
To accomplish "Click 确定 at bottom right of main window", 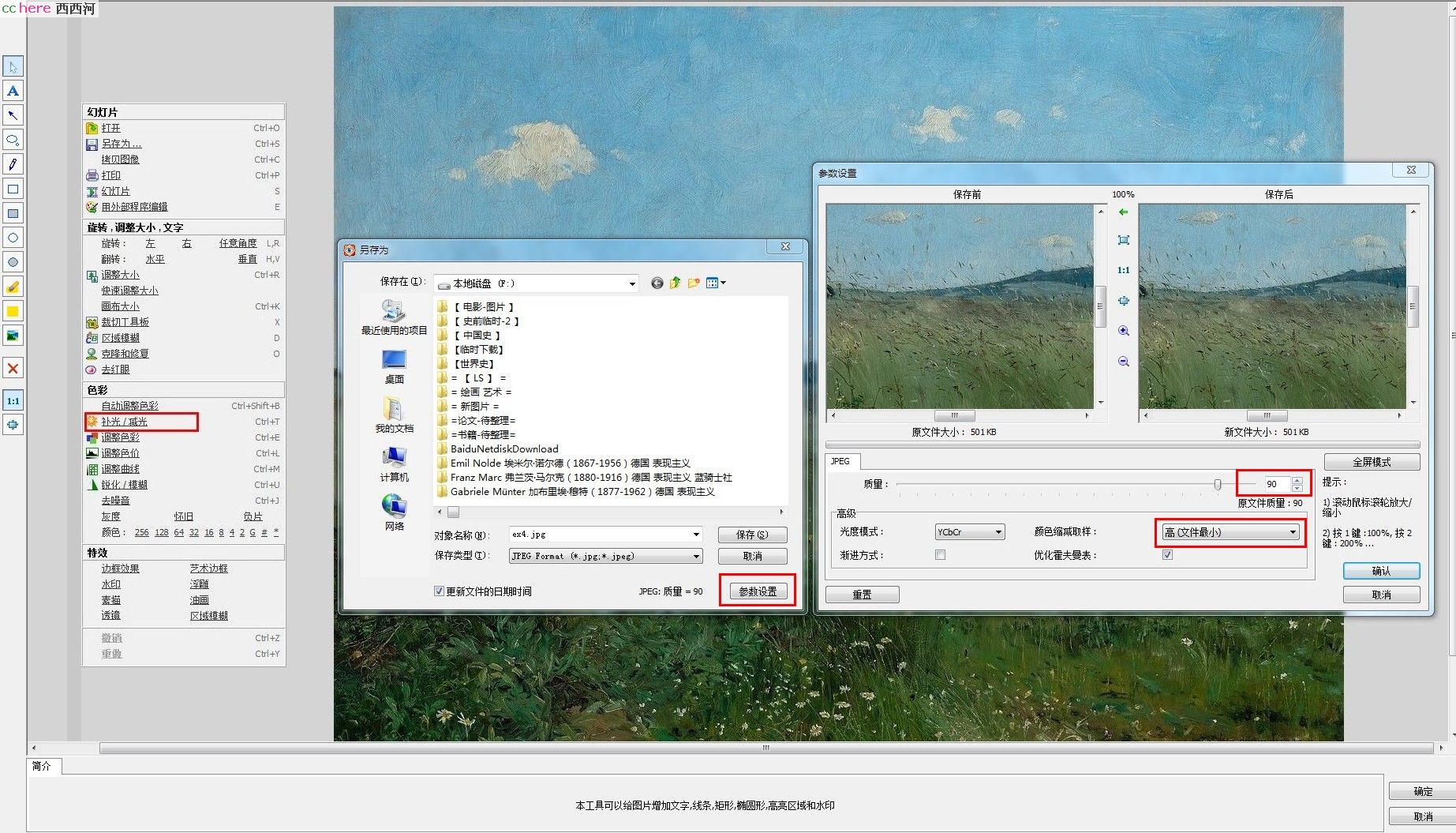I will 1422,791.
